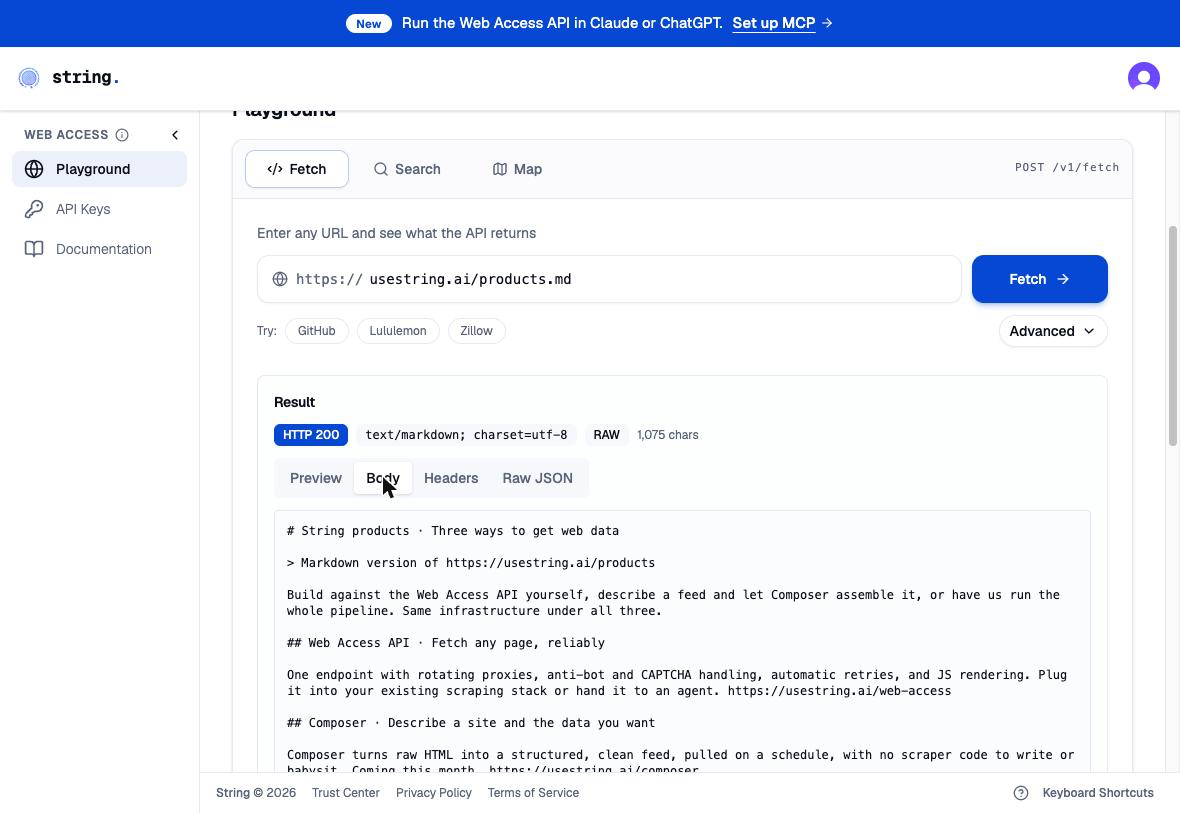Click the blue Fetch button

[x=1039, y=279]
